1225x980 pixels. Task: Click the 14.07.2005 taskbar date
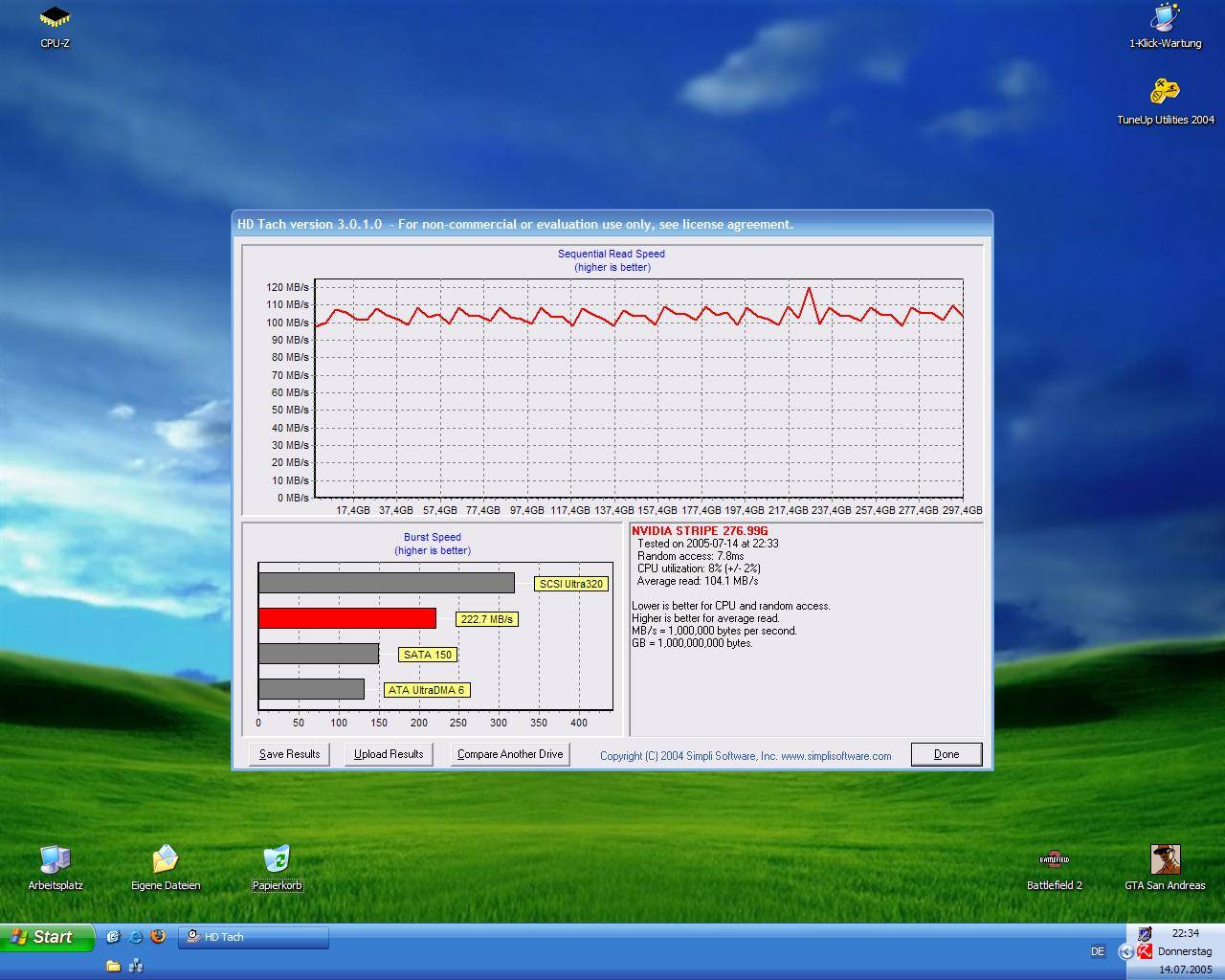coord(1185,969)
